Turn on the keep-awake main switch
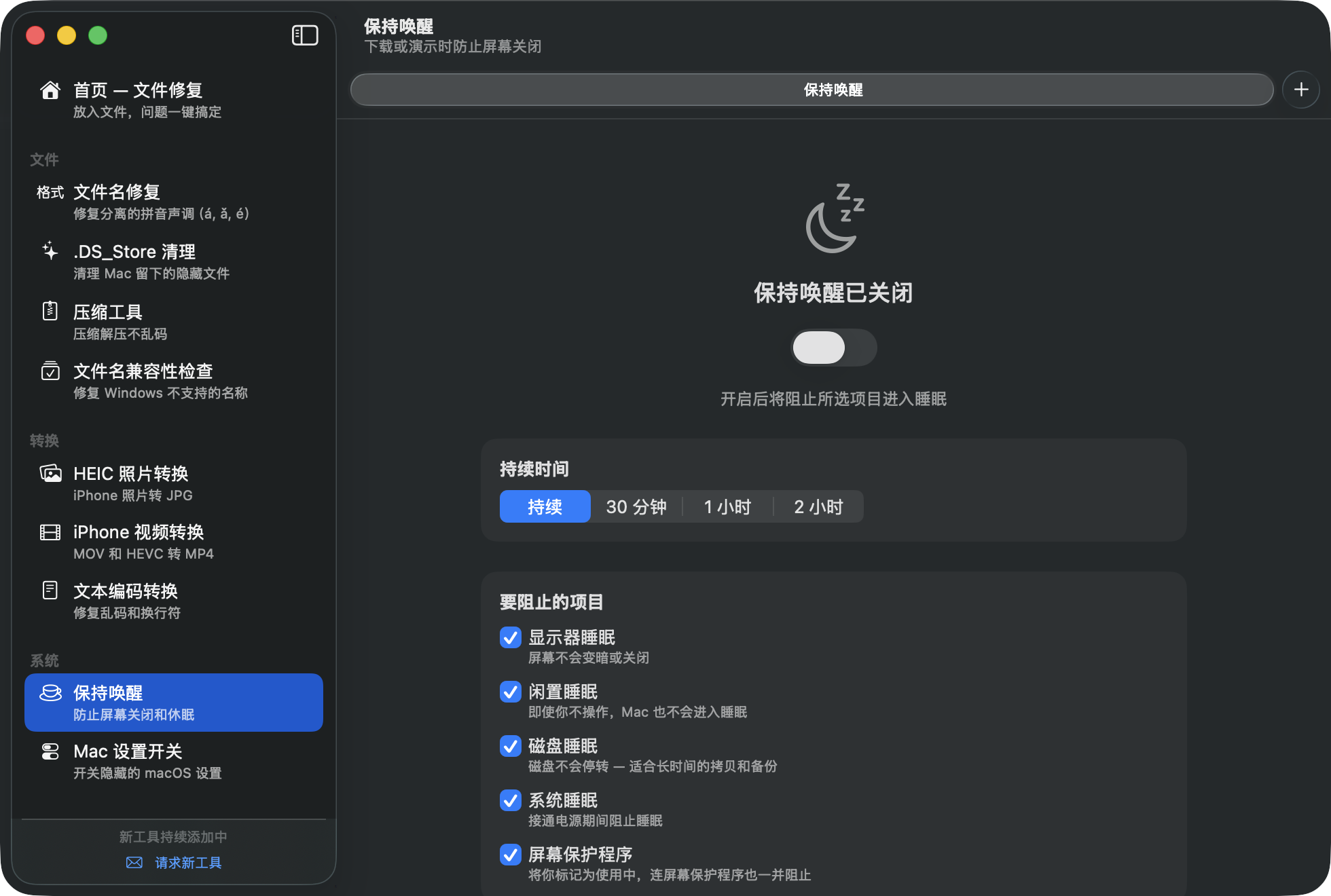Screen dimensions: 1331x896 pos(834,348)
